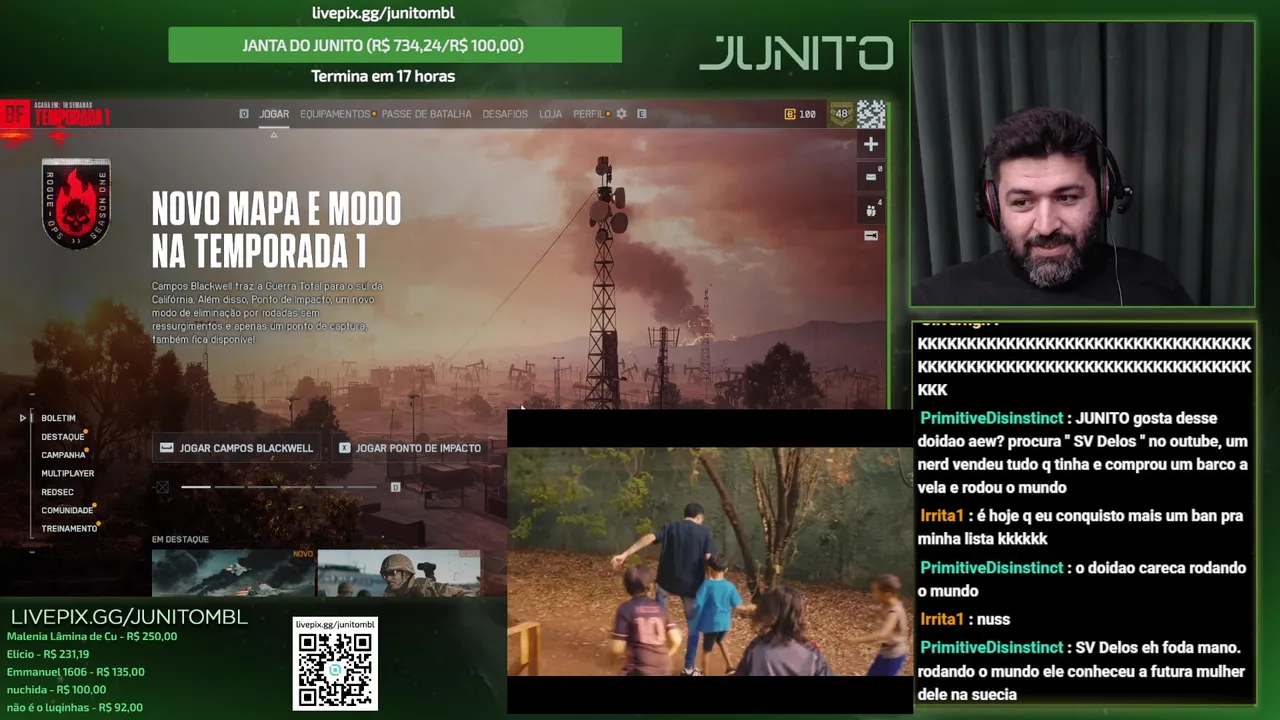Open the PERFIL tab

click(x=588, y=114)
